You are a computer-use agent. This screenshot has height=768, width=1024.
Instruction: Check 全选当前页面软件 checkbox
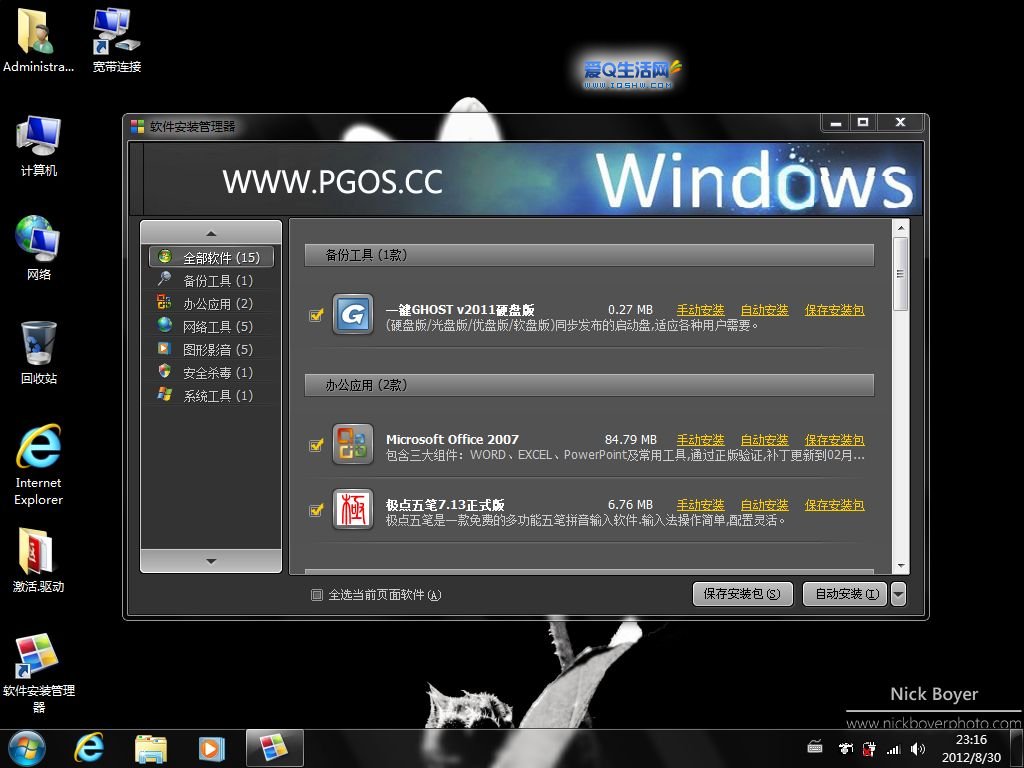coord(317,595)
